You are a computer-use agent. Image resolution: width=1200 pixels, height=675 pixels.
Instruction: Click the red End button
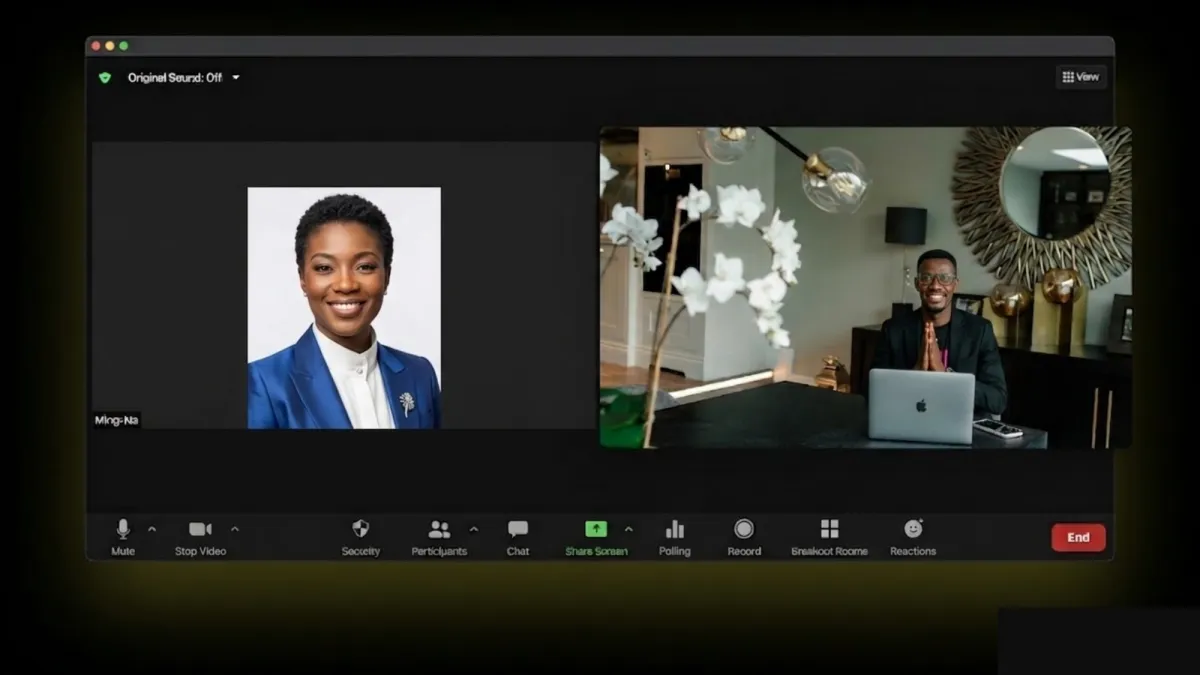[1078, 537]
